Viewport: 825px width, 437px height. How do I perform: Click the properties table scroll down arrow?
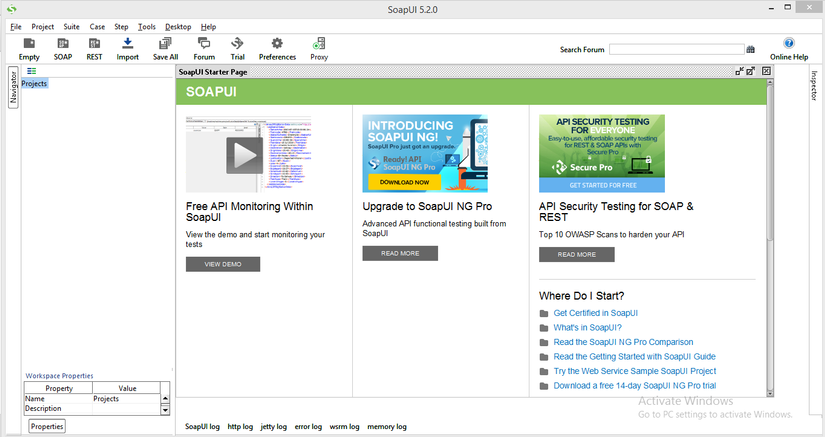(165, 410)
